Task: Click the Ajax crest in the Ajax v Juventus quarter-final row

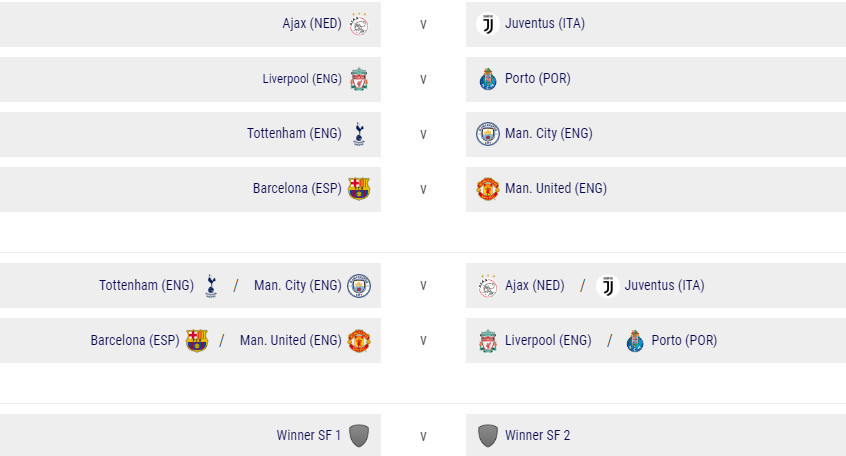Action: tap(359, 24)
